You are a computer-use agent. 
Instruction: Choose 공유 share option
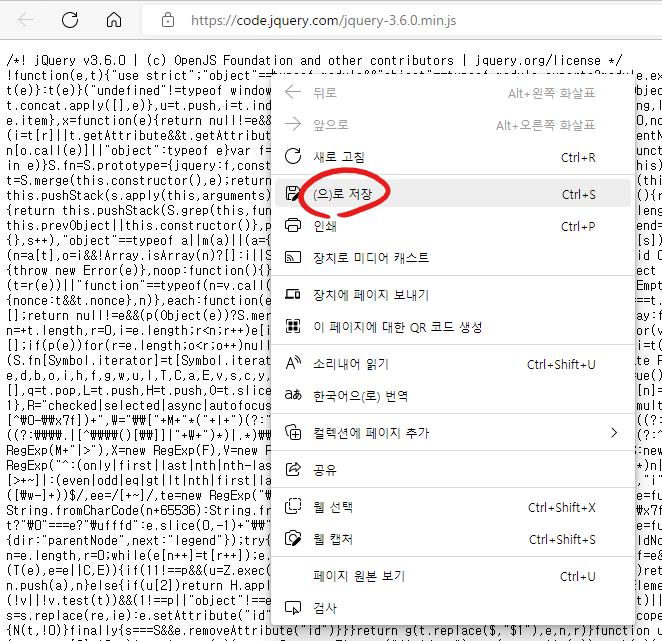pos(453,470)
